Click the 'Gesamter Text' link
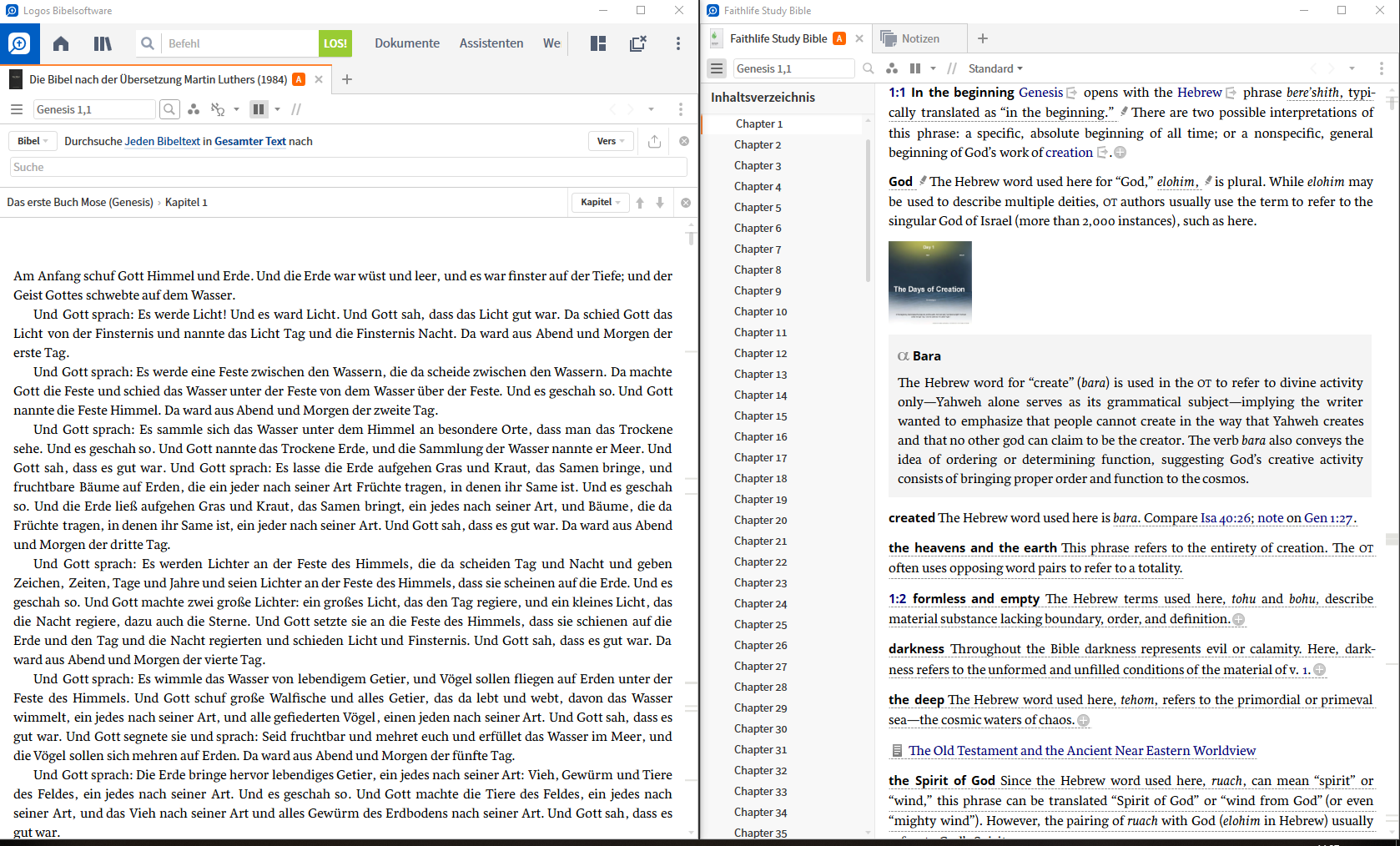Viewport: 1400px width, 846px height. (x=250, y=141)
